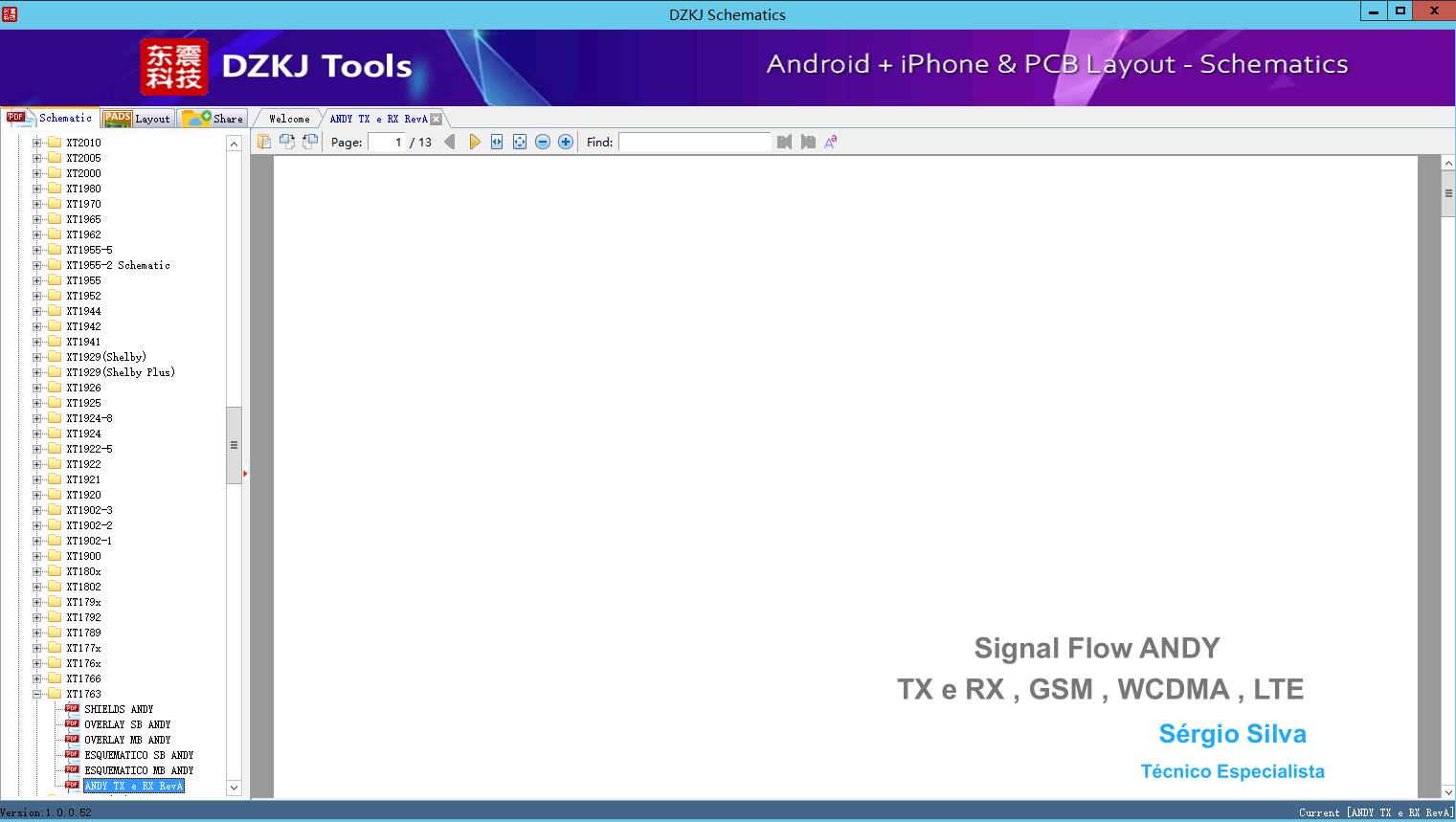The width and height of the screenshot is (1456, 822).
Task: Select the XT1965 folder
Action: 83,219
